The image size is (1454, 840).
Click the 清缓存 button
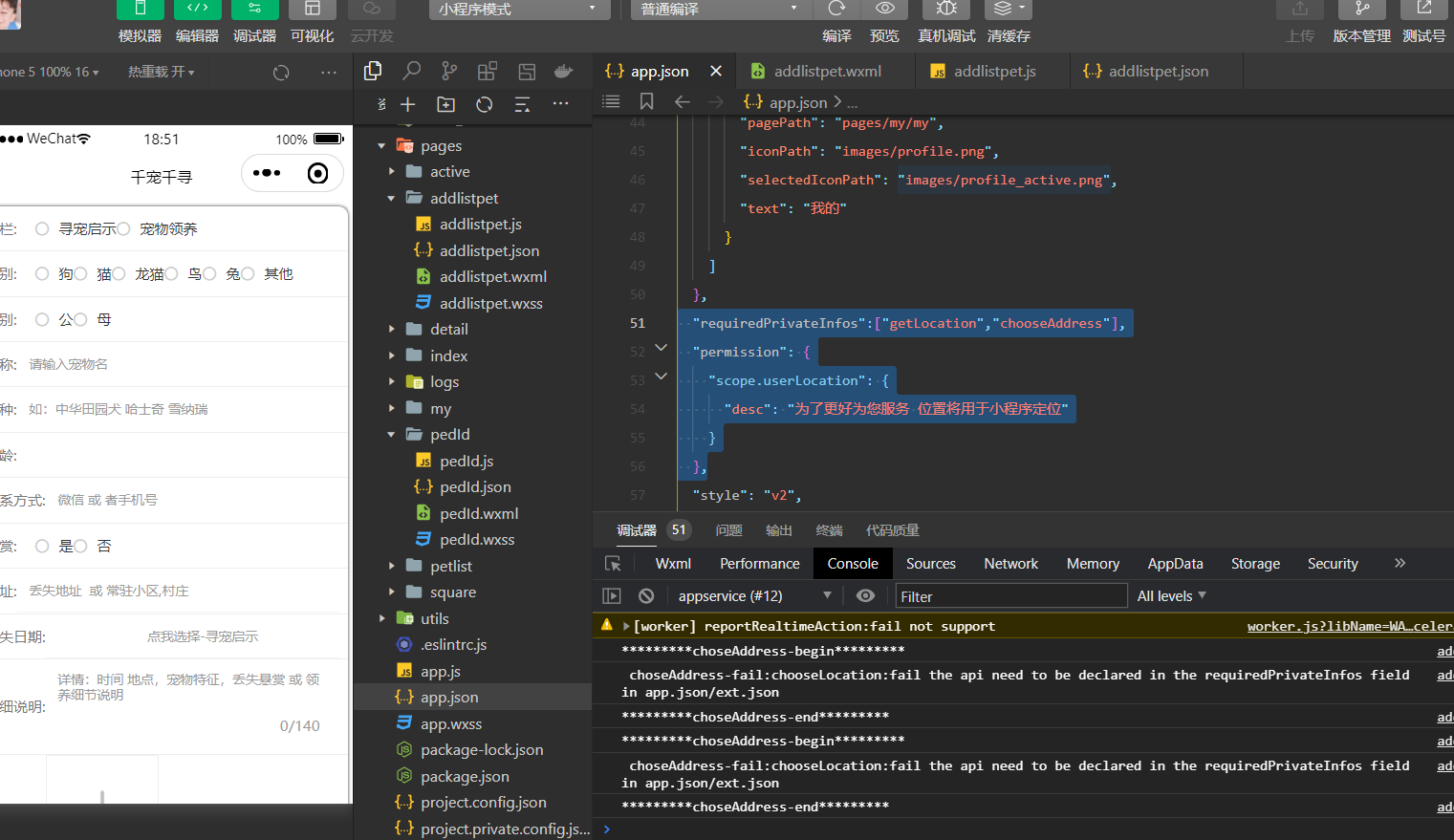[1009, 35]
